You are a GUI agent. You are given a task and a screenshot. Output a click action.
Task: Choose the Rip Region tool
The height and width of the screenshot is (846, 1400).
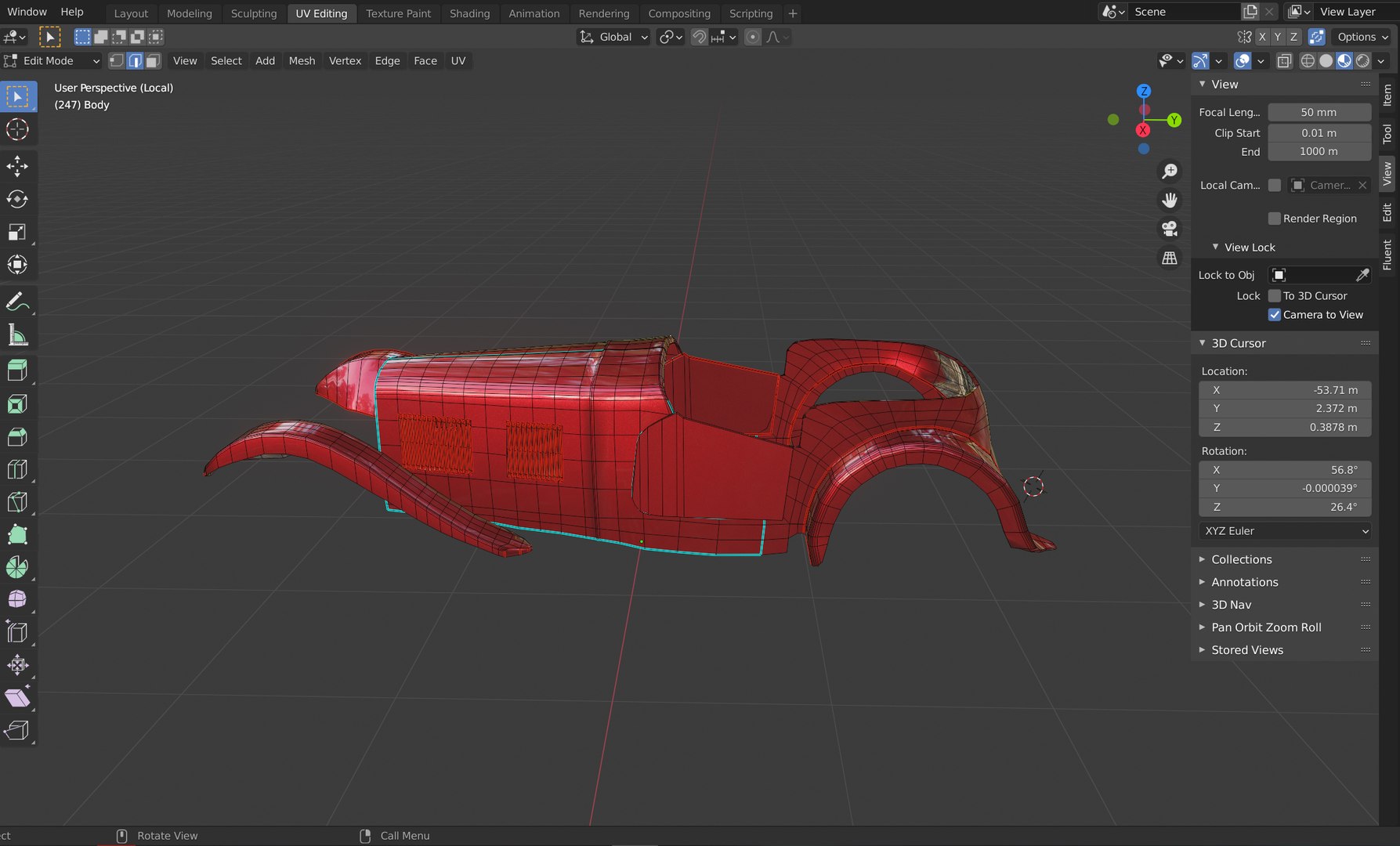click(17, 730)
